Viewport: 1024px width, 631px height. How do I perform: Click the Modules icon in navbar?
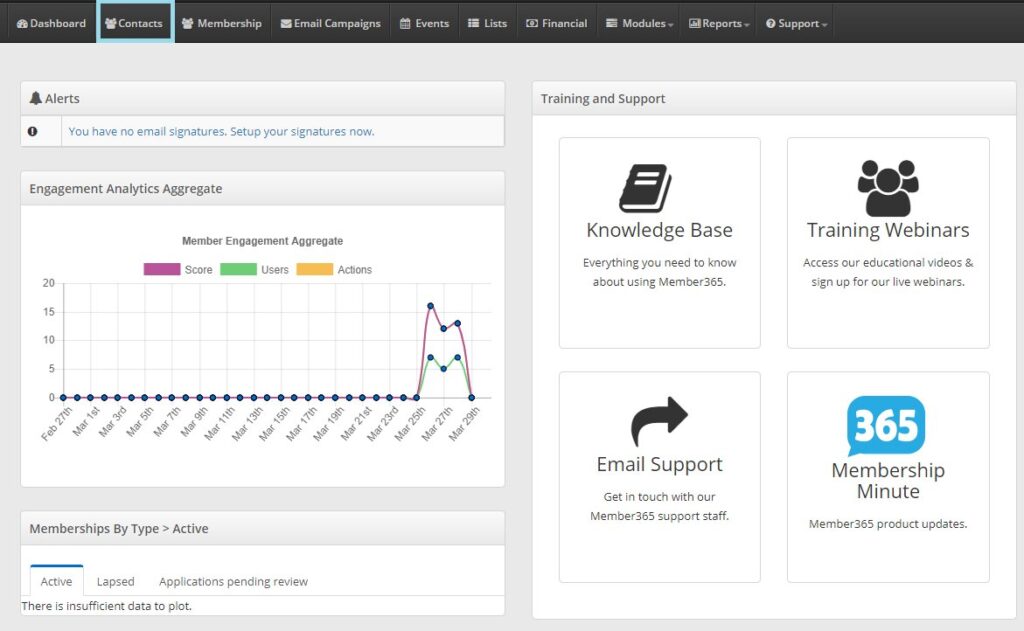click(611, 24)
